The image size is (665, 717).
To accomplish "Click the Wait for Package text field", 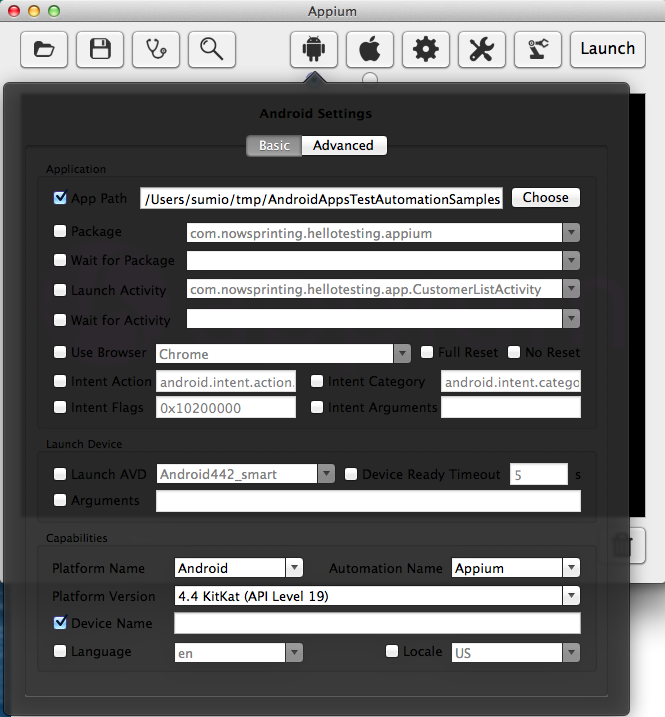I will [374, 261].
